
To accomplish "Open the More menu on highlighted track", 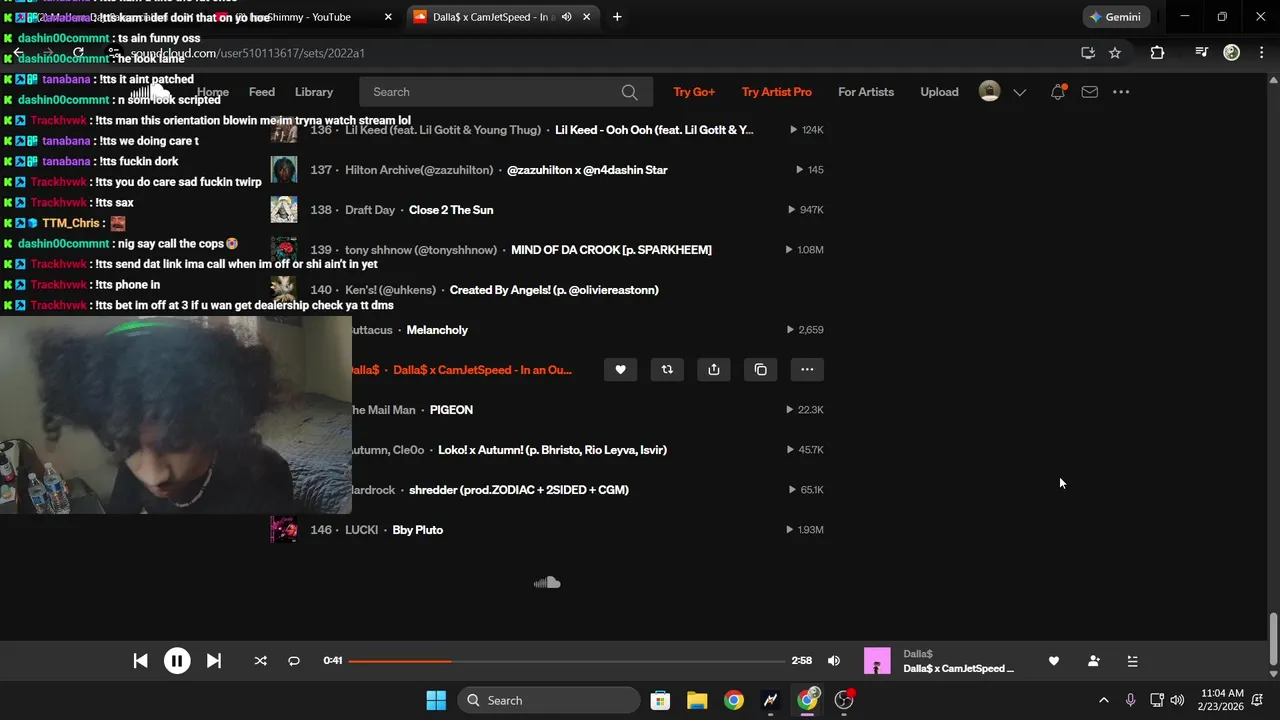I will click(x=807, y=370).
